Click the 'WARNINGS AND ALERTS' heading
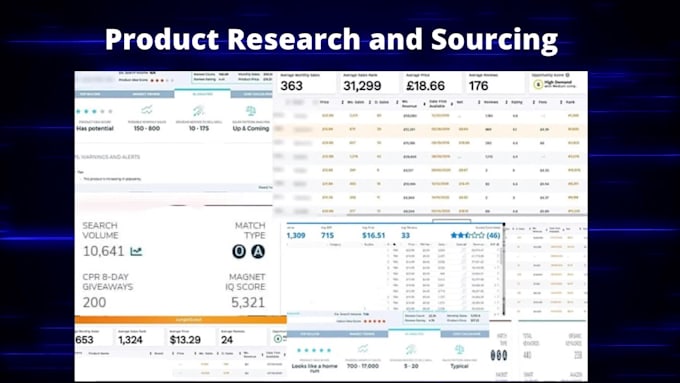This screenshot has height=383, width=680. [x=110, y=157]
